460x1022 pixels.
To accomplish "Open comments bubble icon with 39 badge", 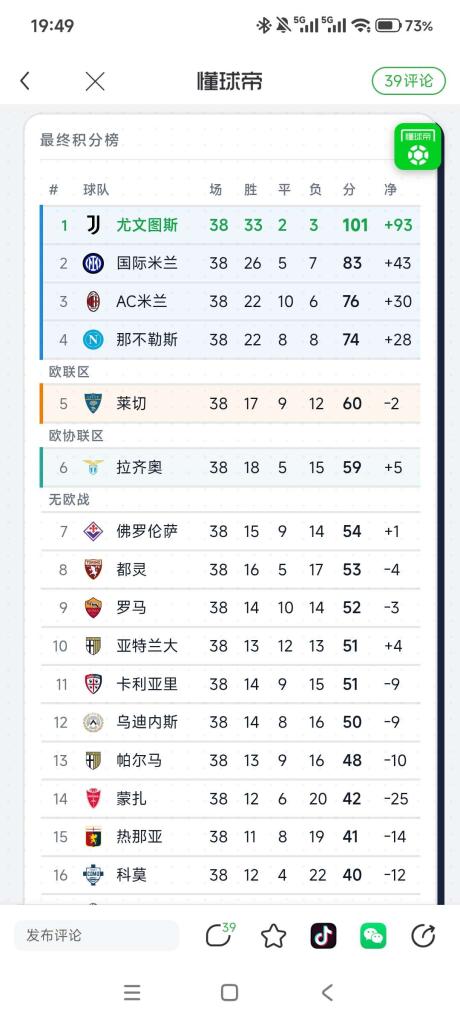I will point(220,935).
